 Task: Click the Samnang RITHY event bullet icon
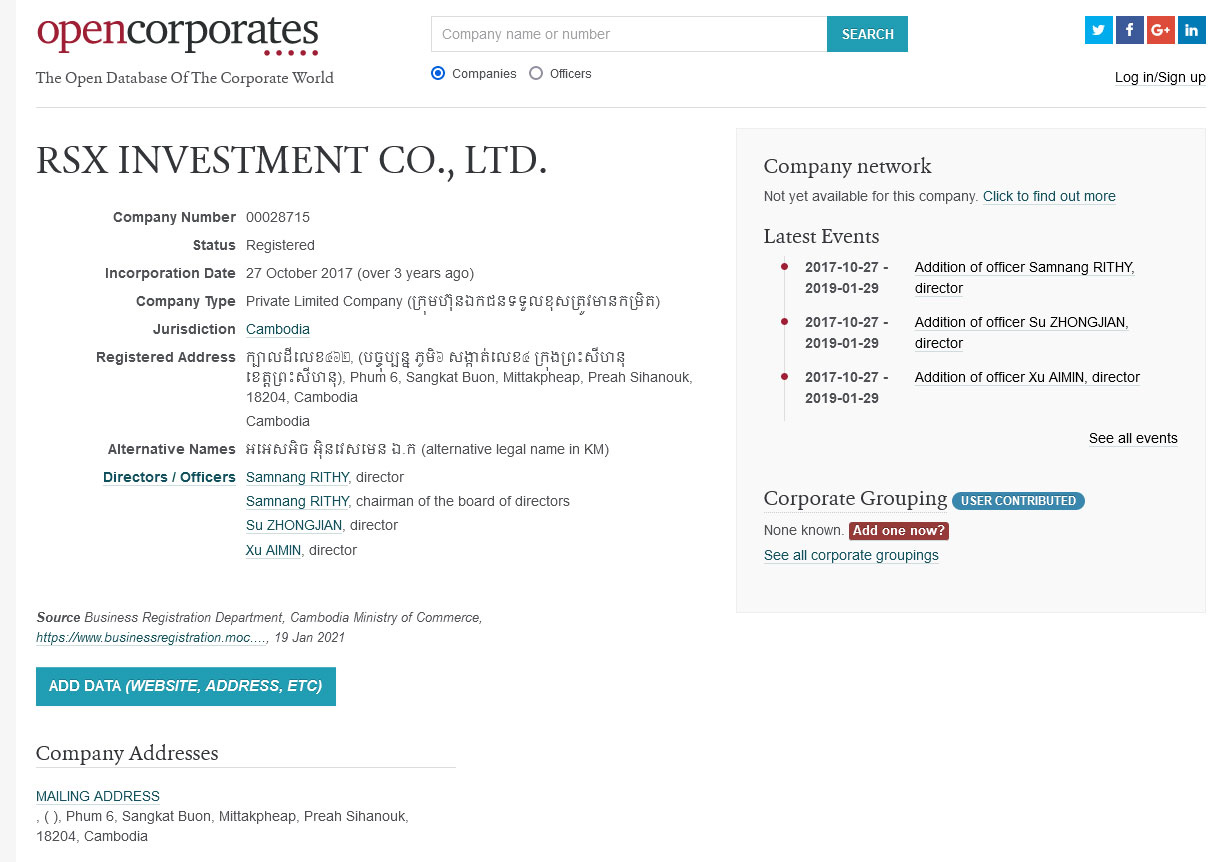(784, 266)
